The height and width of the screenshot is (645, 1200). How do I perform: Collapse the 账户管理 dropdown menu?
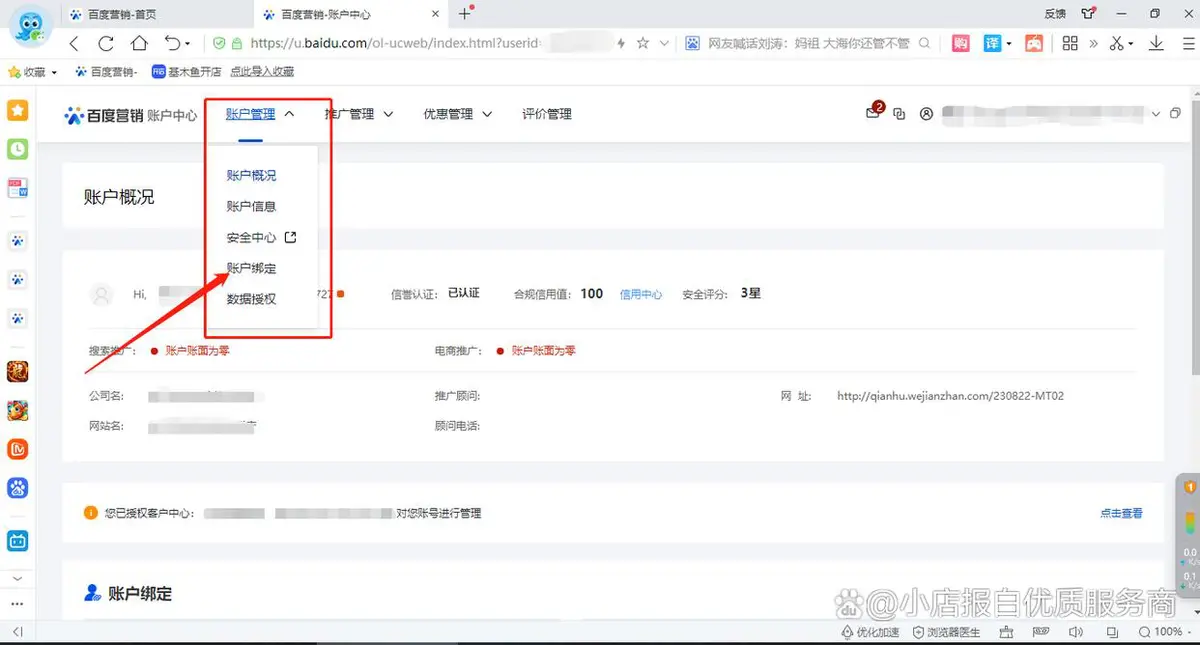tap(259, 114)
